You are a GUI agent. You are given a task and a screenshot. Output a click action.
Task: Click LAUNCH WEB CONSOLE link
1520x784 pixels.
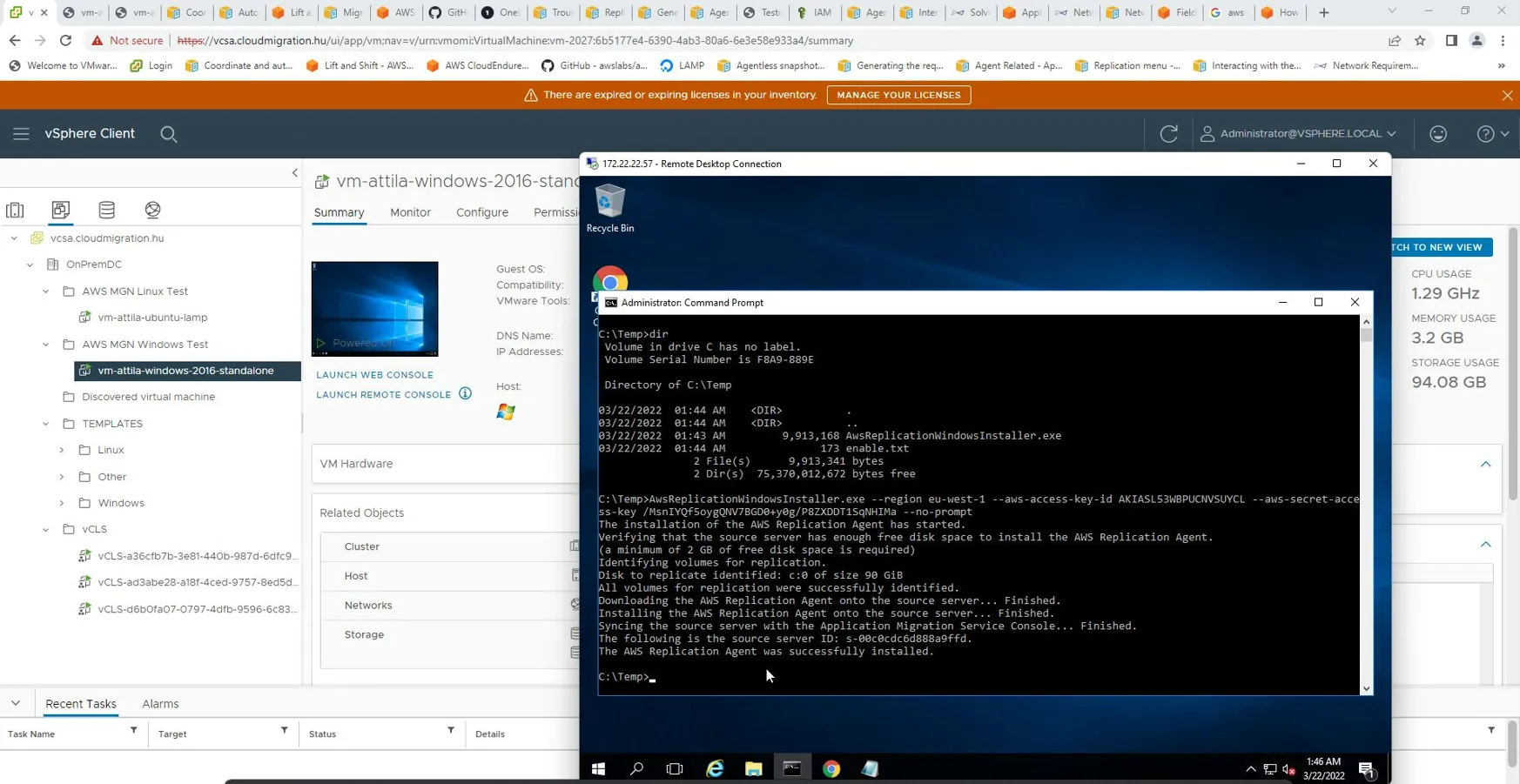(374, 375)
